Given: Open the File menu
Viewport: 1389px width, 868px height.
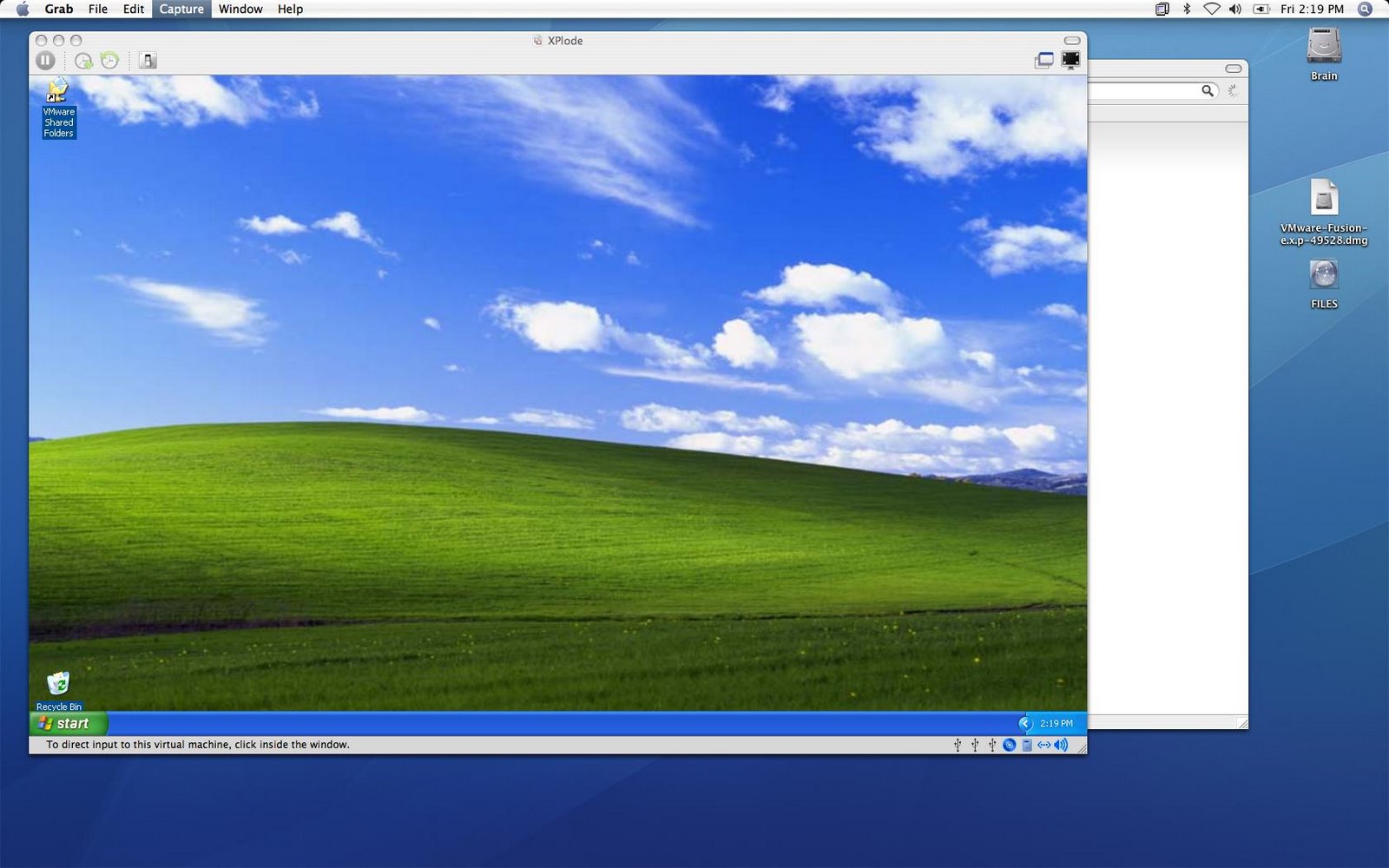Looking at the screenshot, I should [98, 9].
